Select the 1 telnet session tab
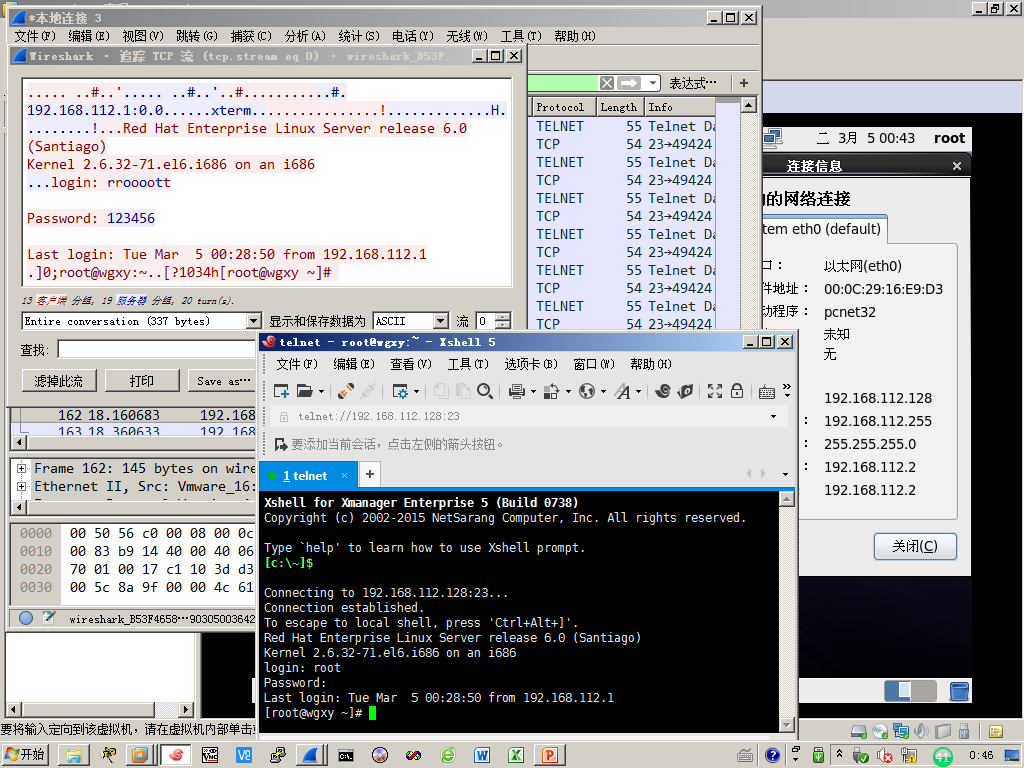This screenshot has height=768, width=1024. click(x=305, y=476)
